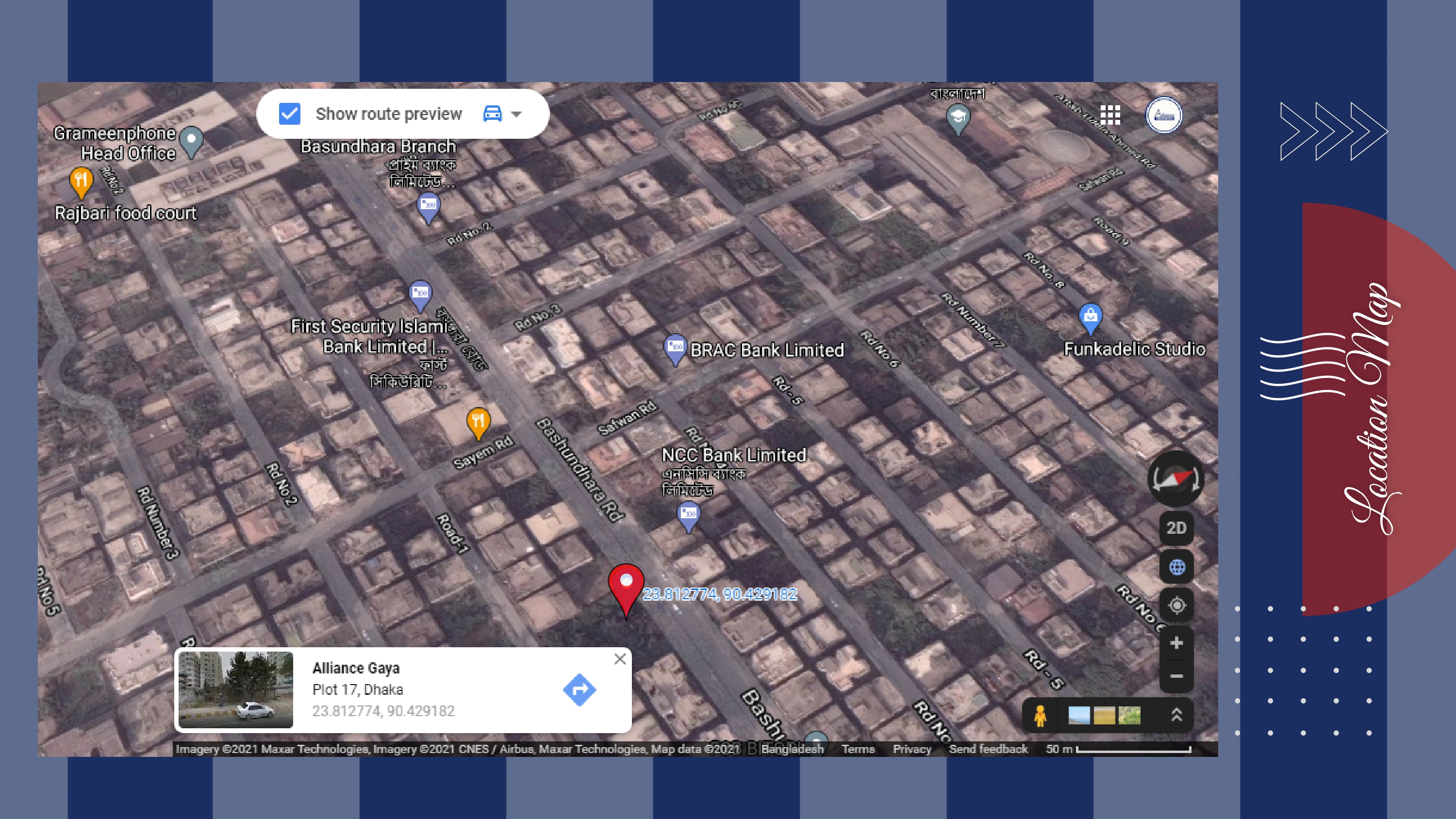Click the restaurant pin near Sayem Rd
Viewport: 1456px width, 819px height.
(478, 424)
